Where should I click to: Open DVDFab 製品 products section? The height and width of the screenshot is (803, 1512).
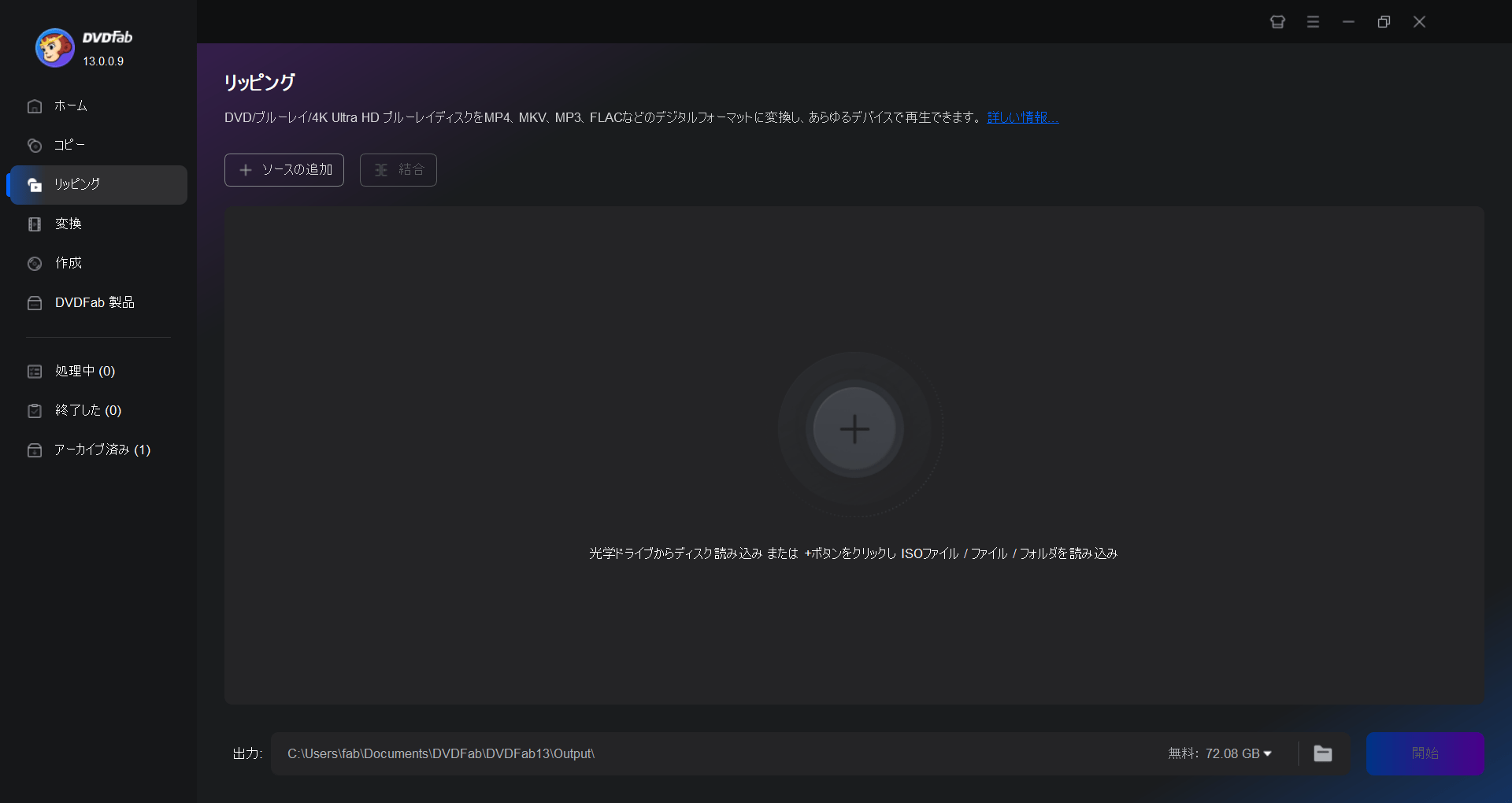click(x=98, y=302)
